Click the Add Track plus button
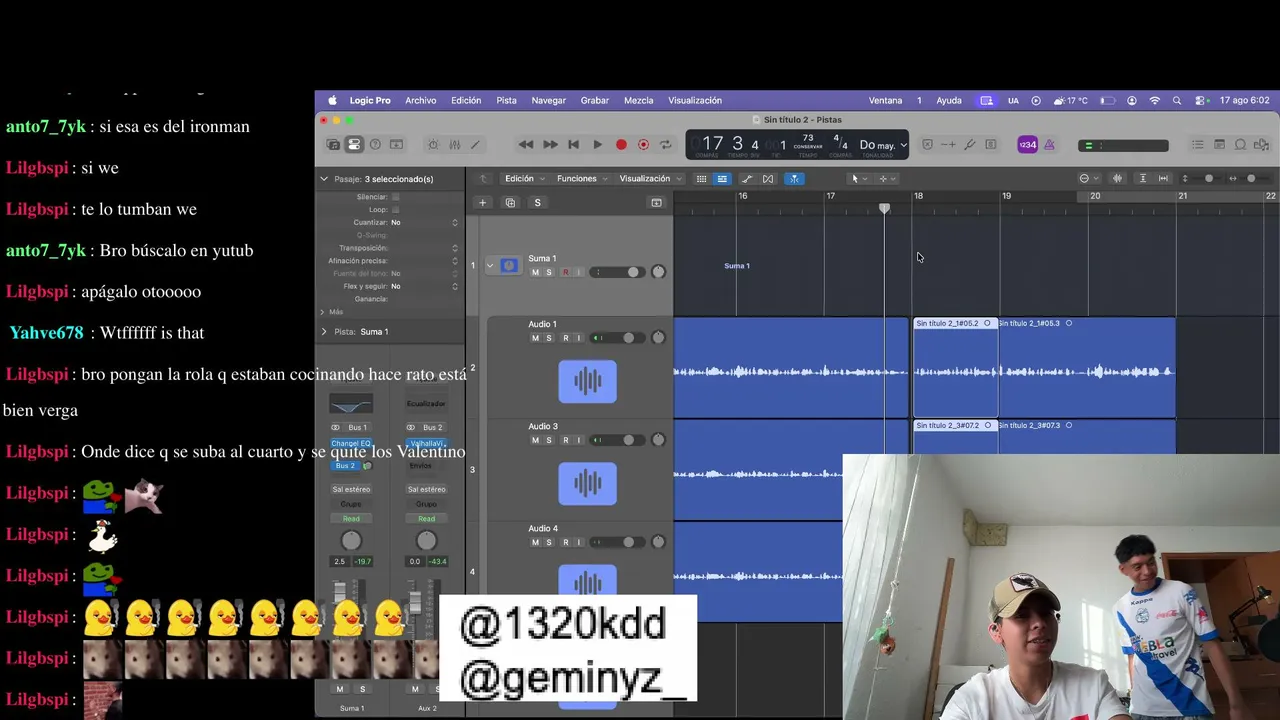Image resolution: width=1280 pixels, height=720 pixels. coord(482,203)
